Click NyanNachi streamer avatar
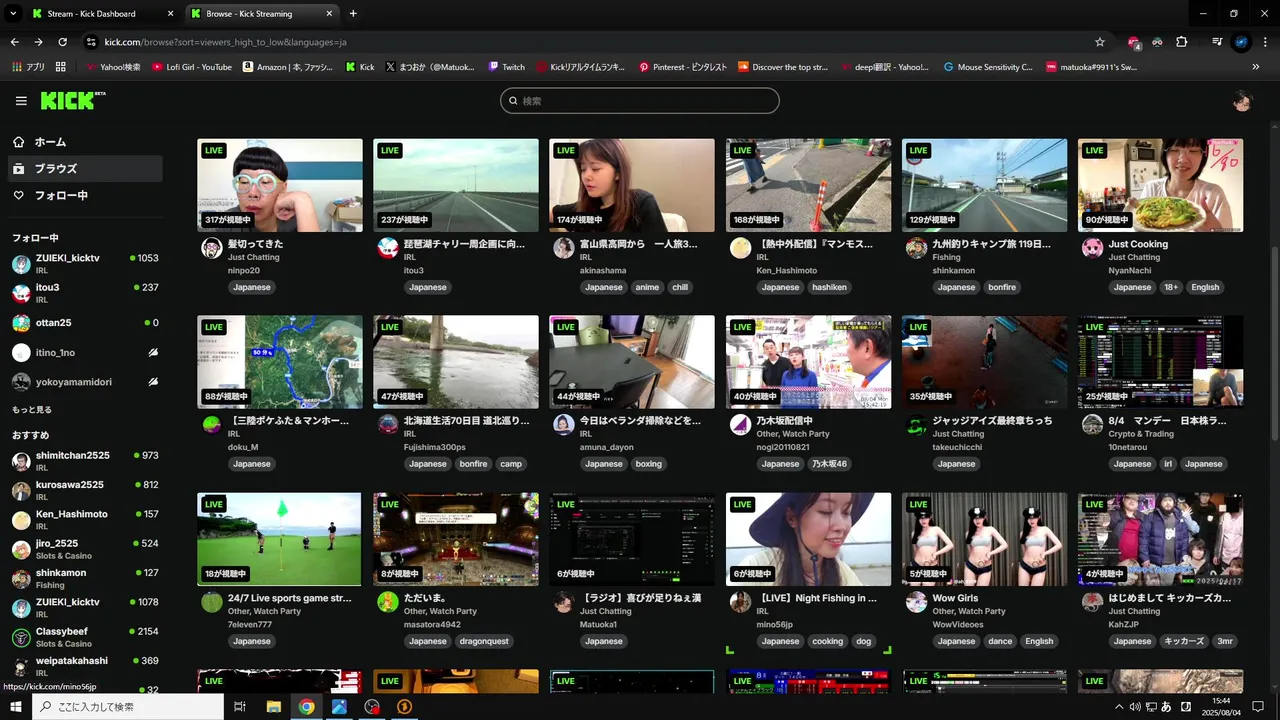The height and width of the screenshot is (720, 1280). pos(1092,248)
